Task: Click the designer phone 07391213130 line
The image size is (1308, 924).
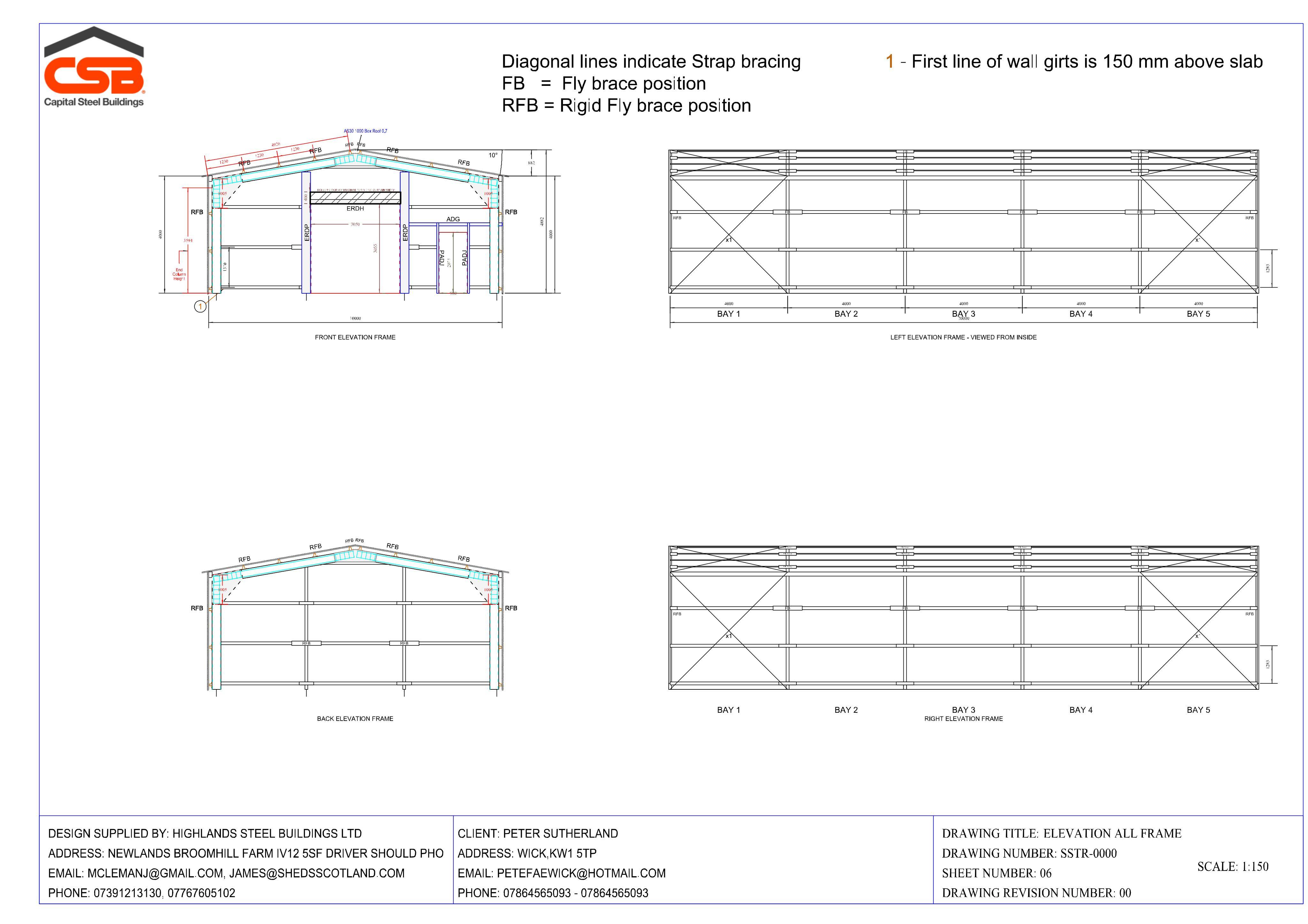Action: 141,894
